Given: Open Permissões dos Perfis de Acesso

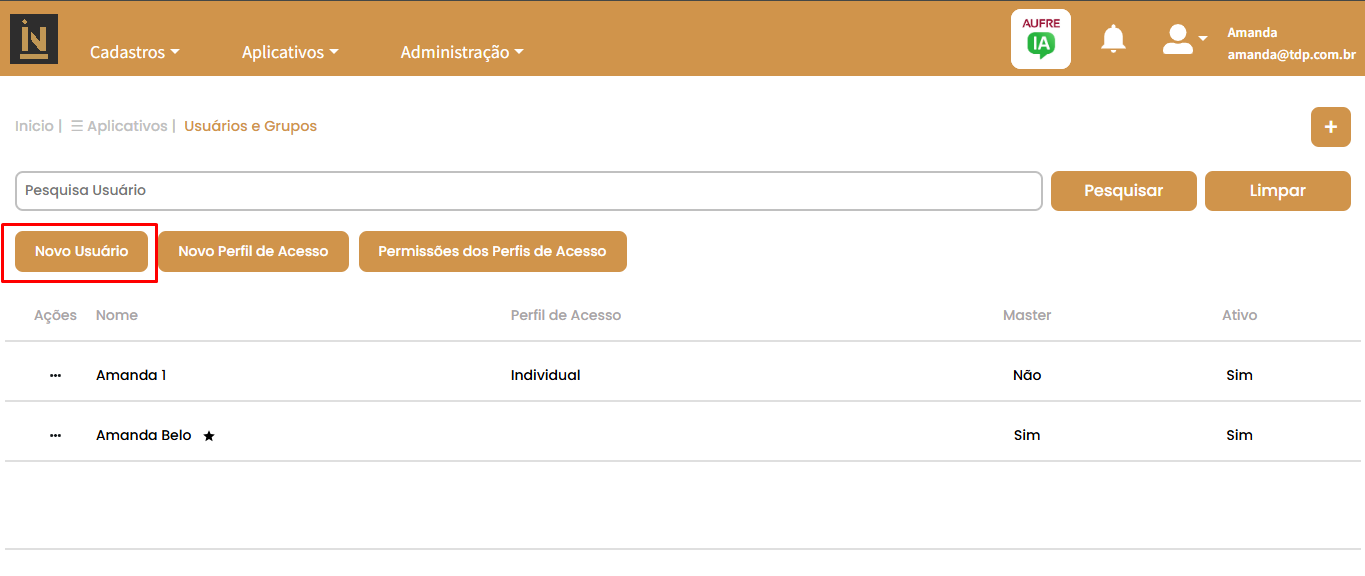Looking at the screenshot, I should [492, 252].
